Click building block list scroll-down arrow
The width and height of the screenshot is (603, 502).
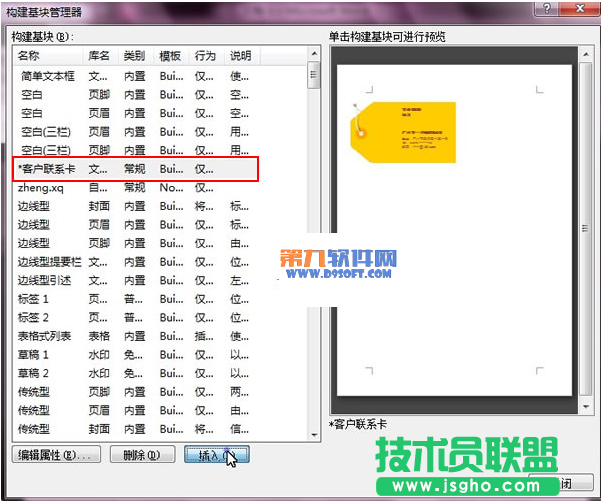click(314, 435)
